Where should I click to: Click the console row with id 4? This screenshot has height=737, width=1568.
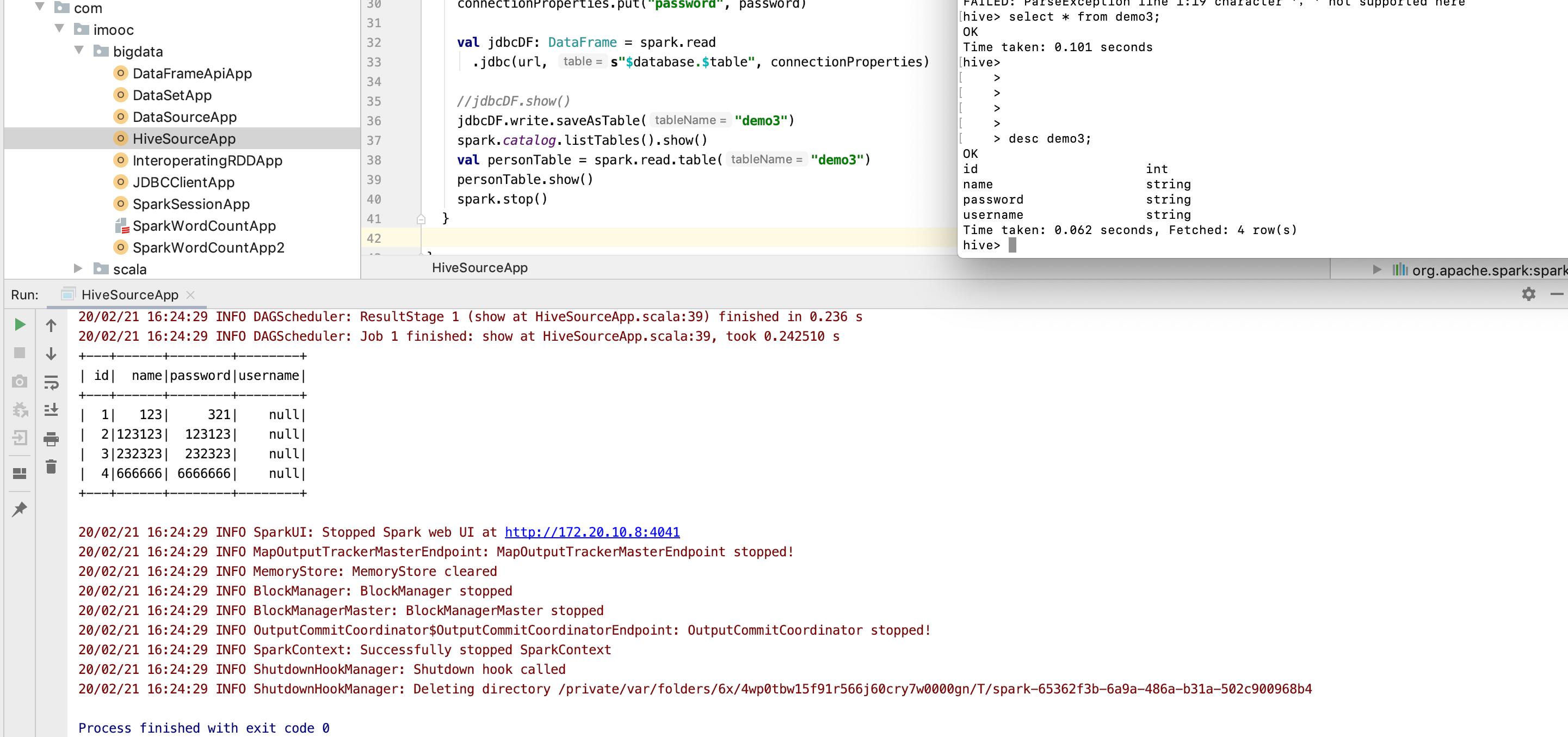[x=193, y=473]
